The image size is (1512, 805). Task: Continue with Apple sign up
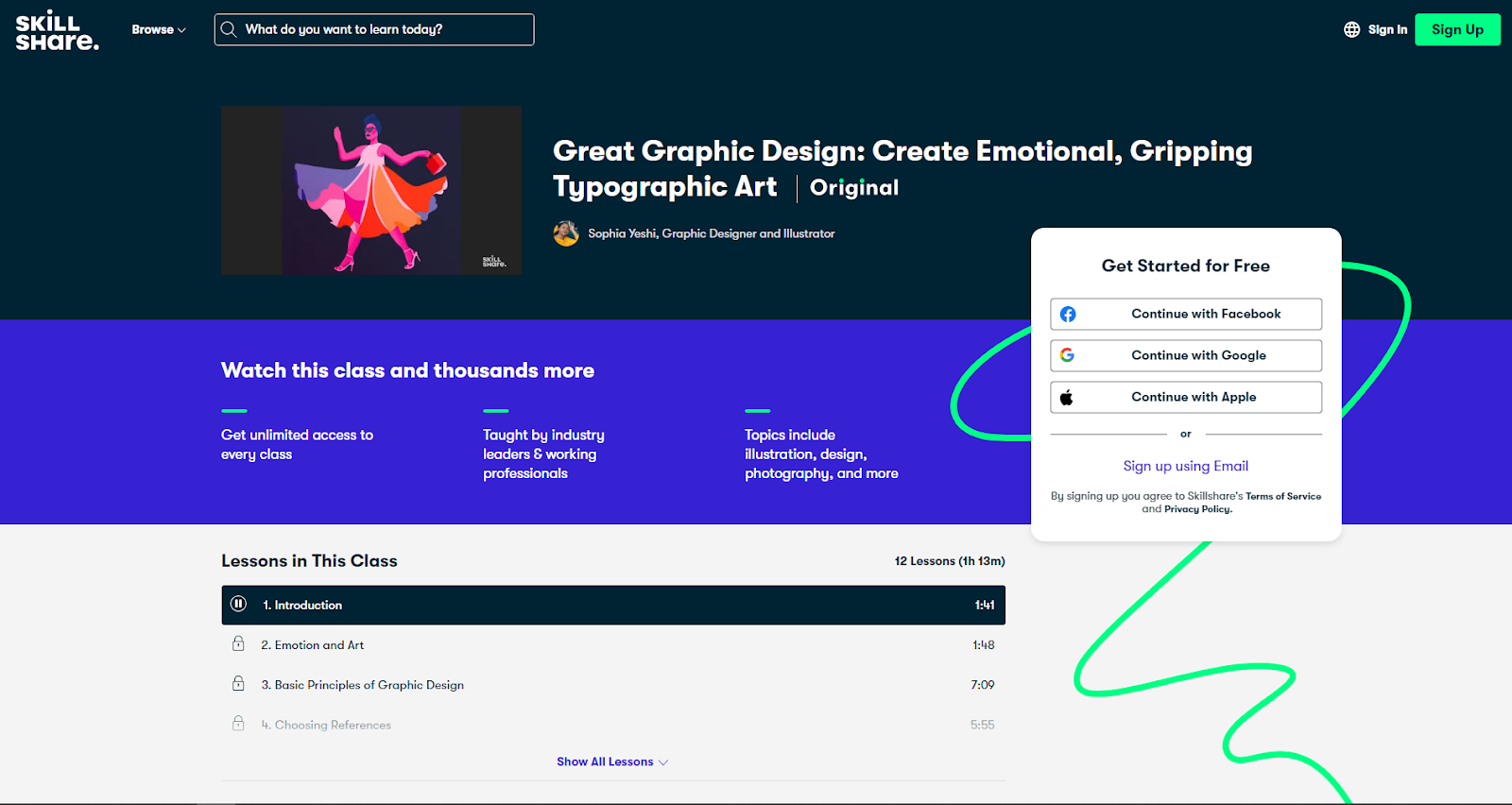(x=1186, y=397)
